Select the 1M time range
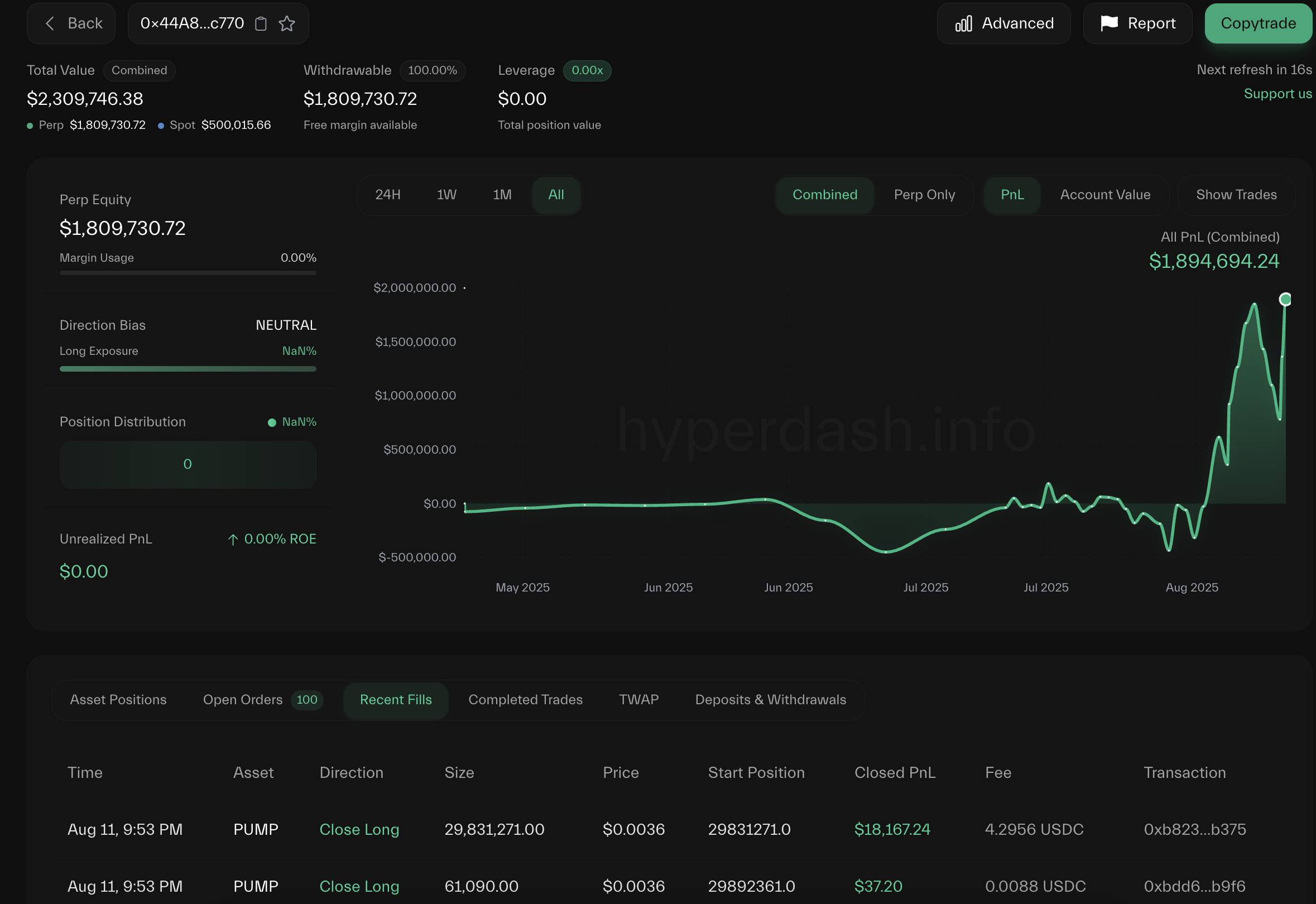1316x904 pixels. tap(502, 195)
